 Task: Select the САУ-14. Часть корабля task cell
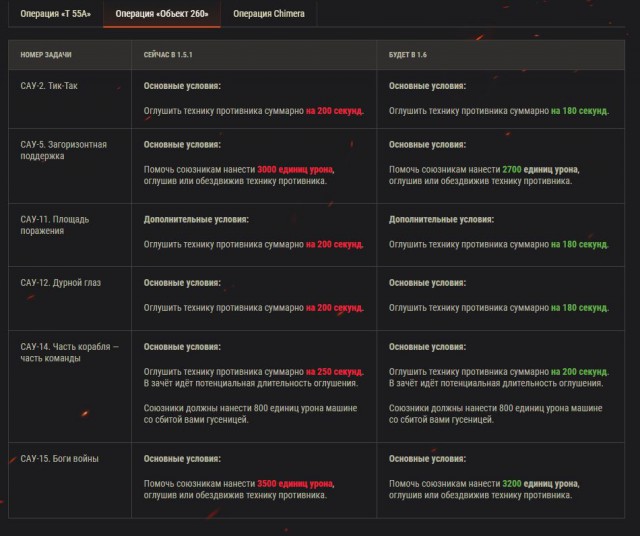[70, 386]
